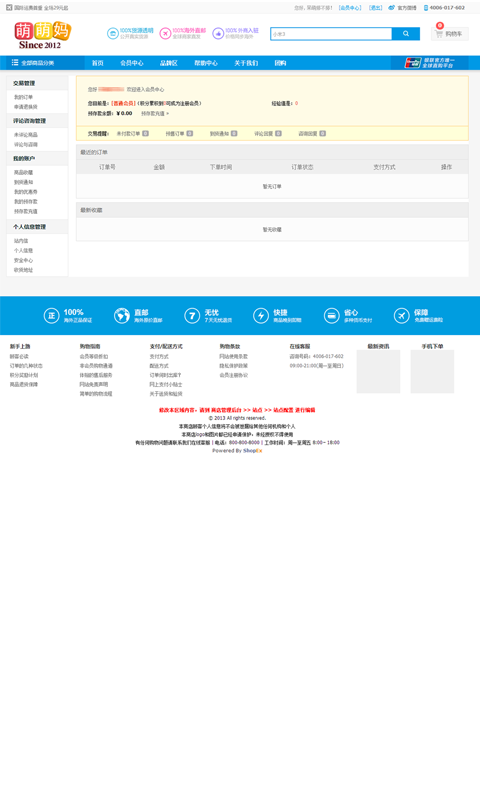
Task: Click the globe 直邮 direct mail icon
Action: click(x=121, y=316)
